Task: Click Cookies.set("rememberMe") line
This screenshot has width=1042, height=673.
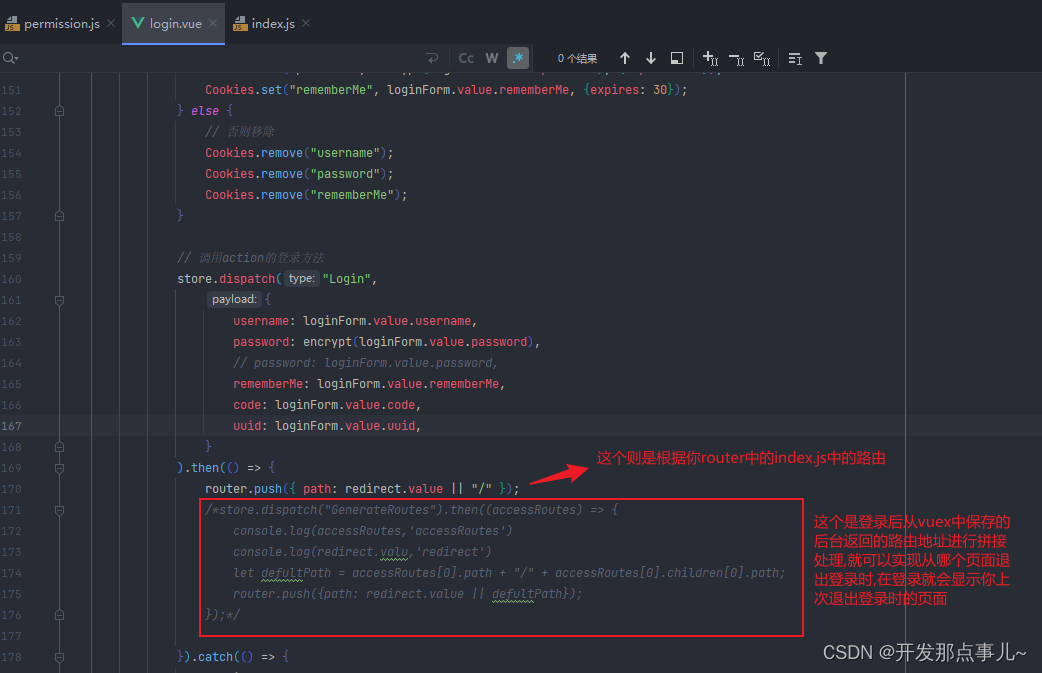Action: click(x=446, y=90)
